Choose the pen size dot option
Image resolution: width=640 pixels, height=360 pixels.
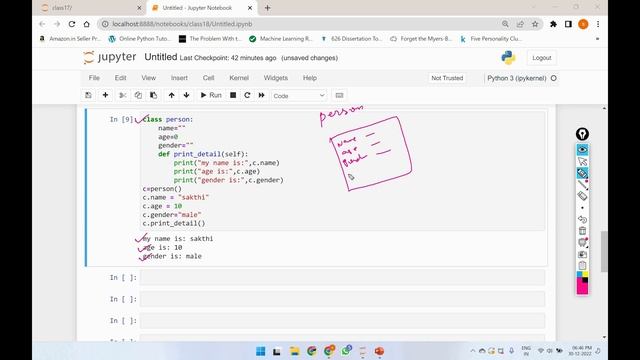[582, 208]
